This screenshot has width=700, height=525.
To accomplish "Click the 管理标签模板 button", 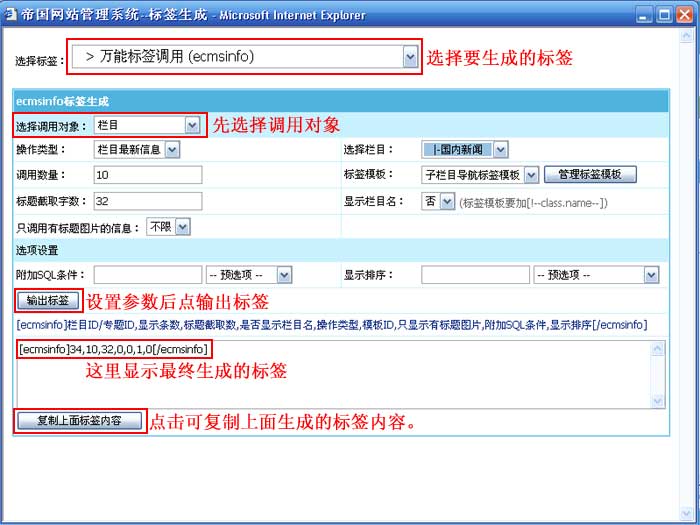I will pos(590,174).
